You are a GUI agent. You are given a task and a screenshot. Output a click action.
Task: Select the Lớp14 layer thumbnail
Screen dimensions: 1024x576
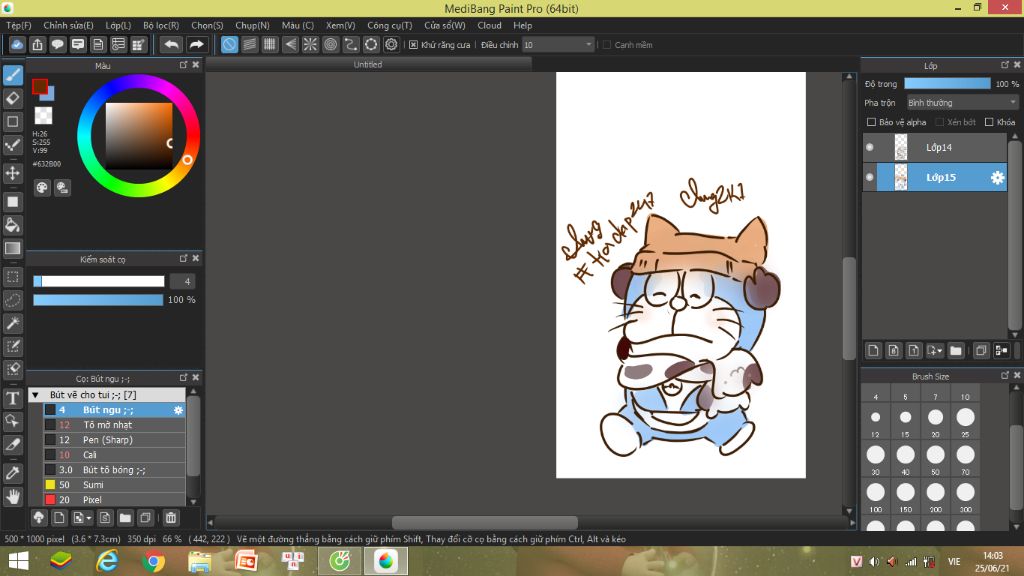point(901,148)
